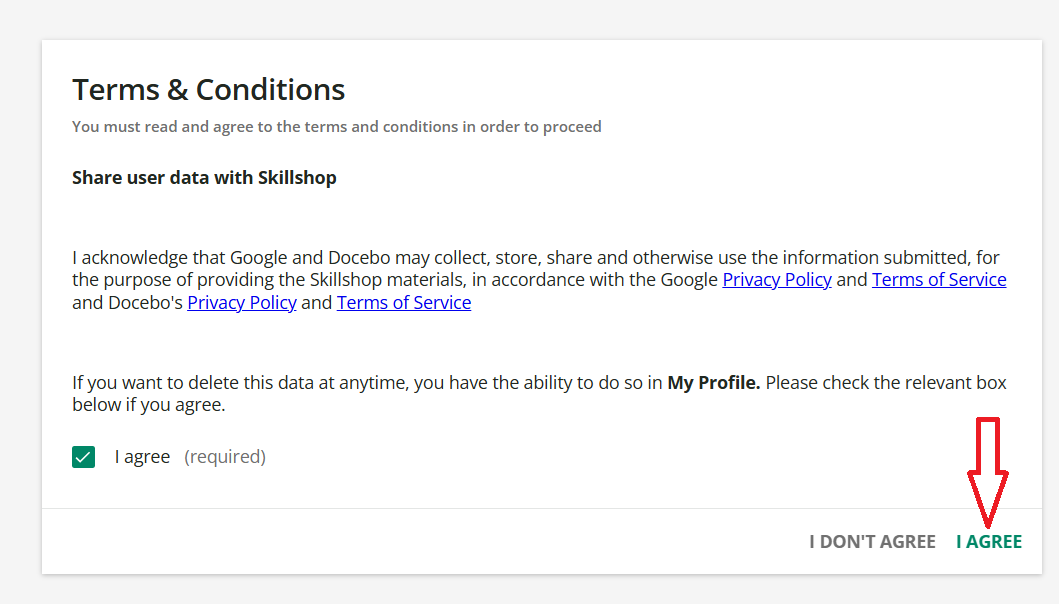The image size is (1059, 604).
Task: Confirm with the green I AGREE button
Action: [x=989, y=542]
